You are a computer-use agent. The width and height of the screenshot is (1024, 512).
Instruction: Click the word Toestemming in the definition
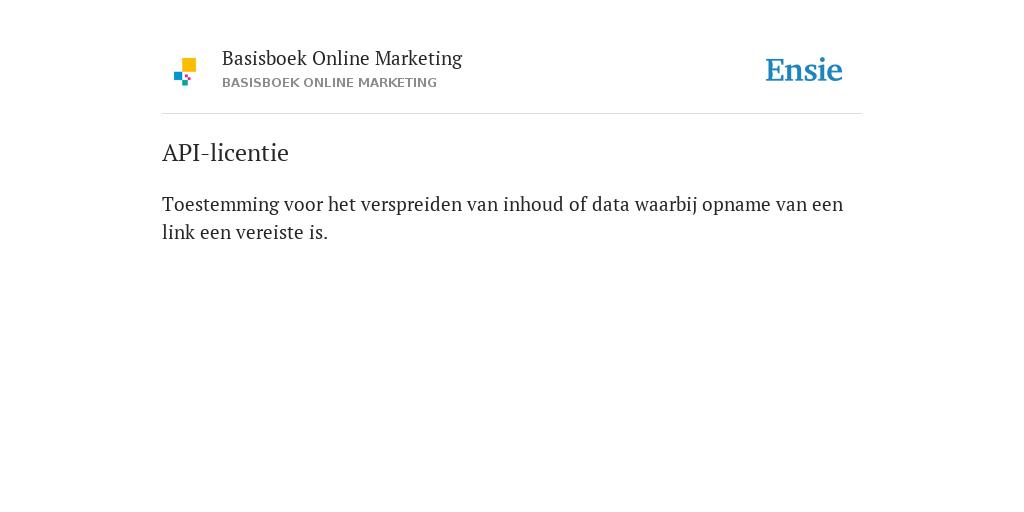[x=221, y=204]
